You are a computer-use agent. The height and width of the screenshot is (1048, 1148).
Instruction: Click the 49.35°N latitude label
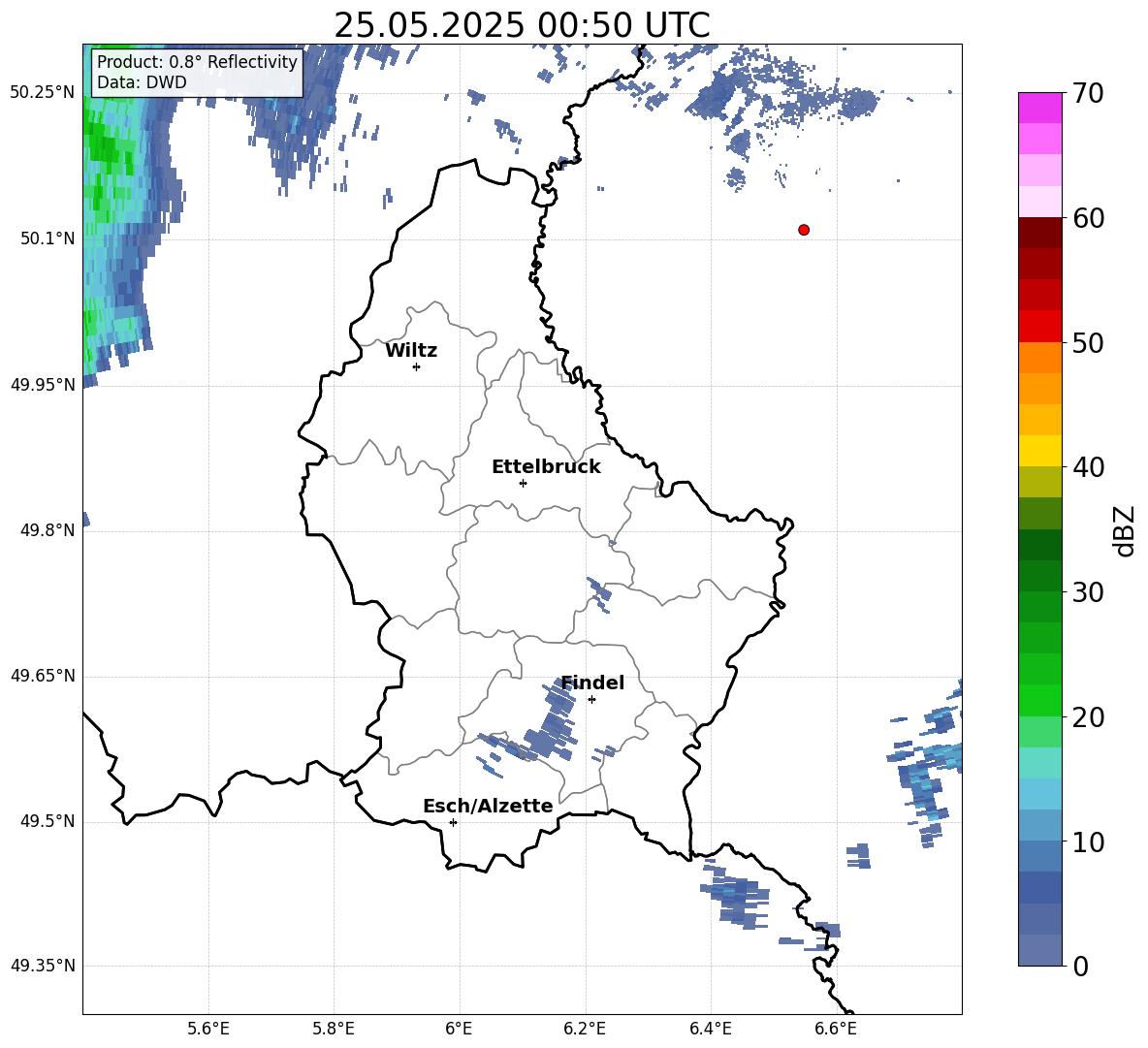coord(43,966)
